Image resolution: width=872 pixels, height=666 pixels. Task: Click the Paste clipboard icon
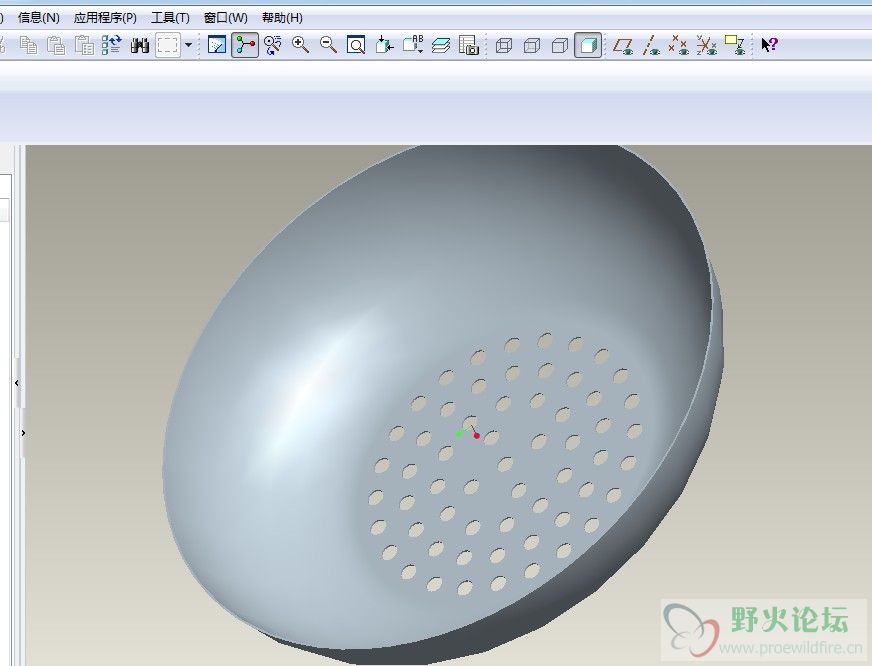56,45
